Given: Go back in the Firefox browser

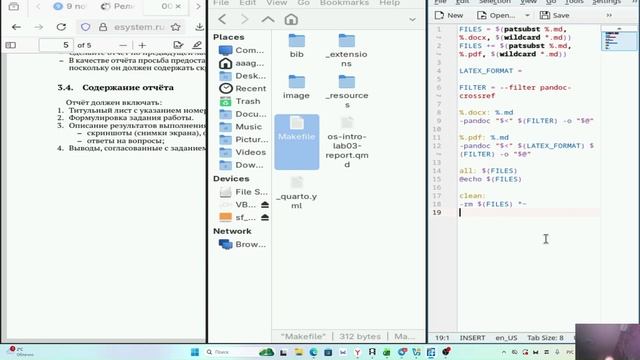Looking at the screenshot, I should pos(16,27).
